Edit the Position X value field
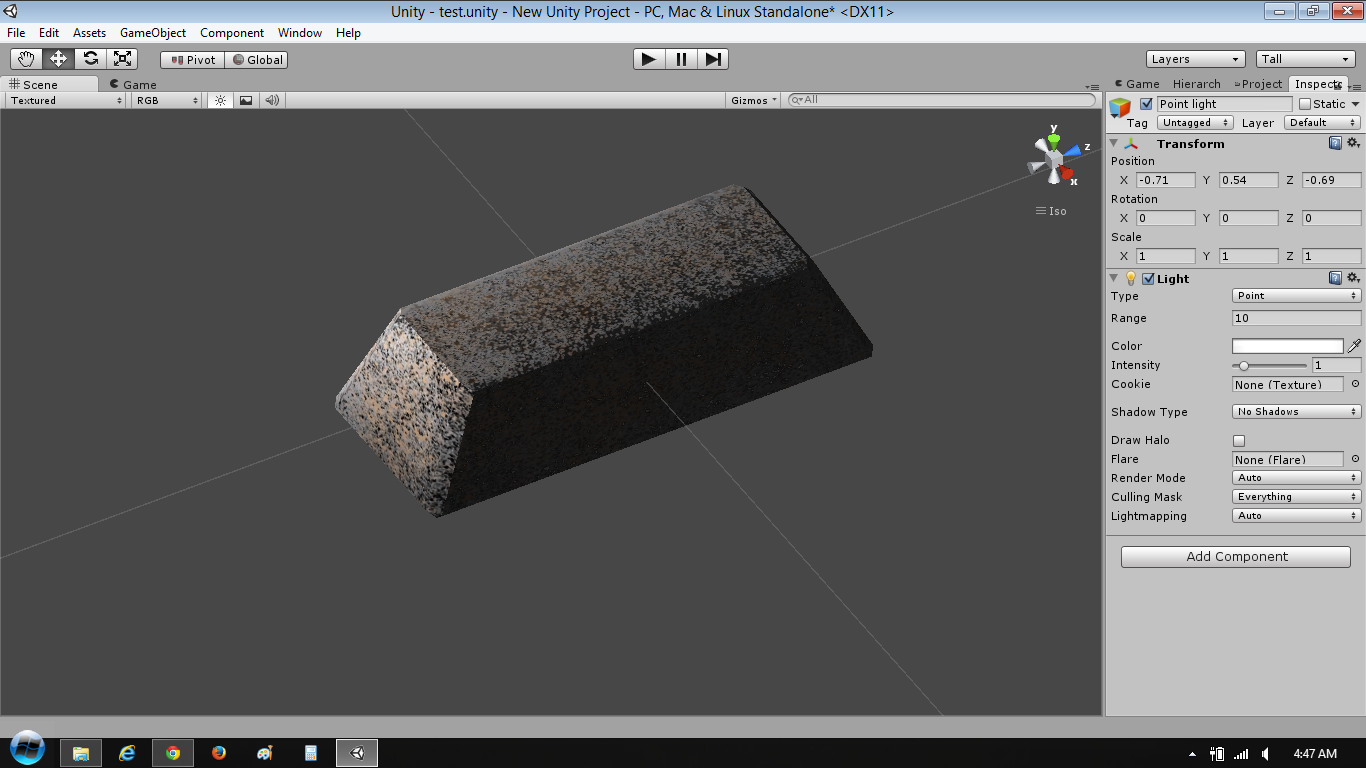Viewport: 1366px width, 768px height. (x=1166, y=179)
